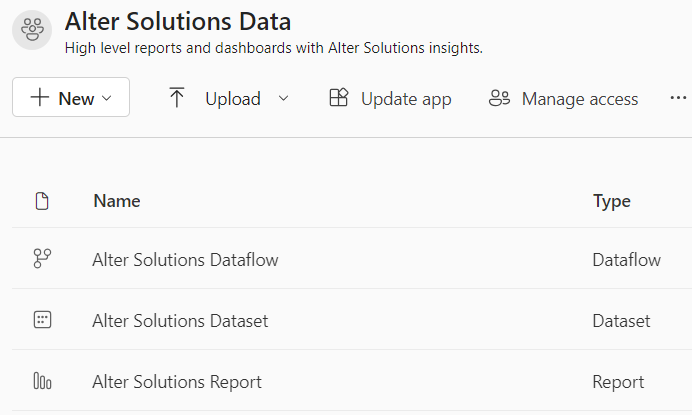
Task: Click the file icon column header
Action: coord(42,201)
